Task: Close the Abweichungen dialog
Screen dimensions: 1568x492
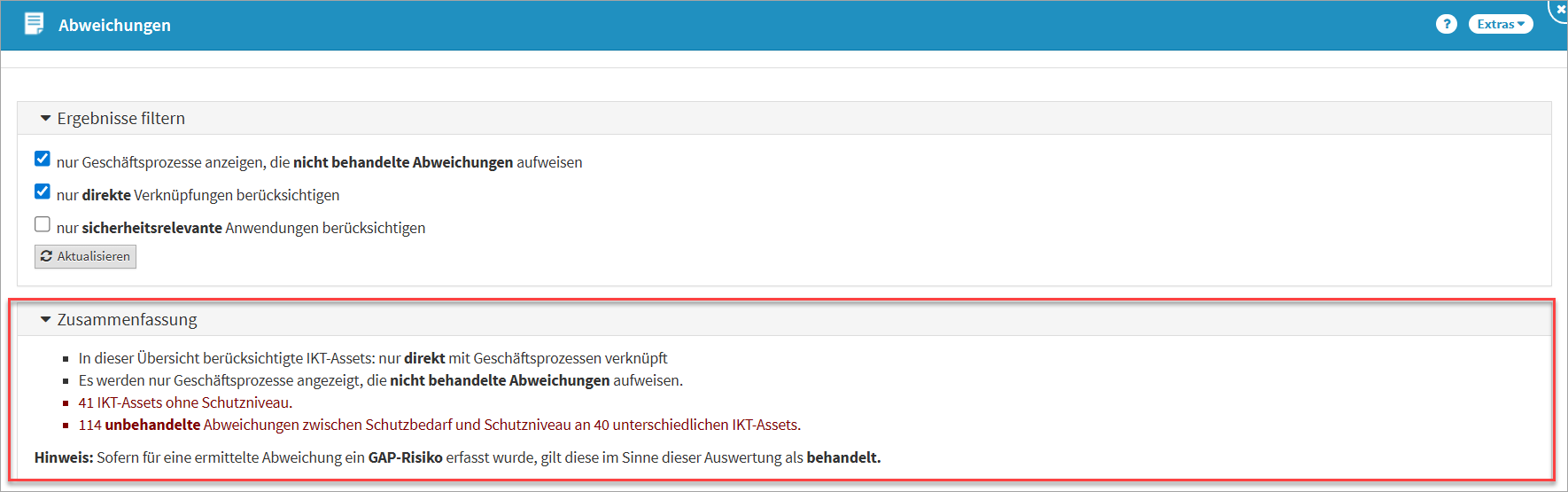Action: (1560, 9)
